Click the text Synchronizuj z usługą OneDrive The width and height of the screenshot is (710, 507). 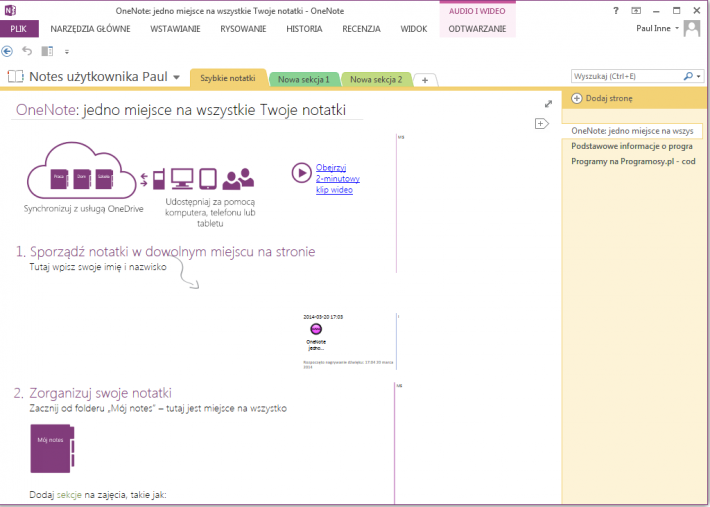(x=84, y=209)
